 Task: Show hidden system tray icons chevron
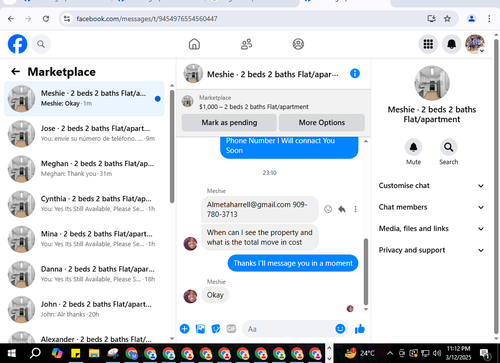coord(390,353)
